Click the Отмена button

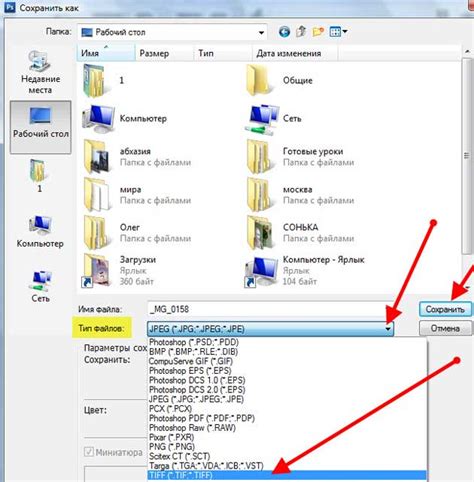tap(445, 328)
